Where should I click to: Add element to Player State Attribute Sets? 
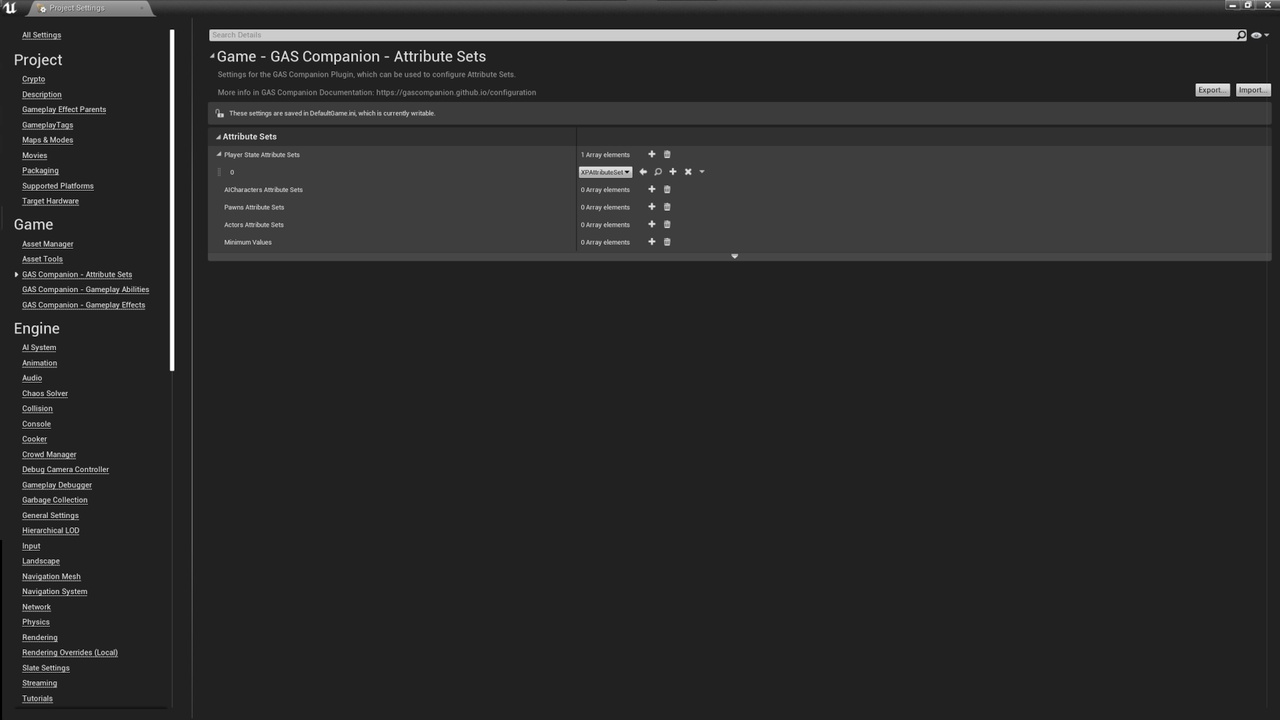click(x=652, y=155)
